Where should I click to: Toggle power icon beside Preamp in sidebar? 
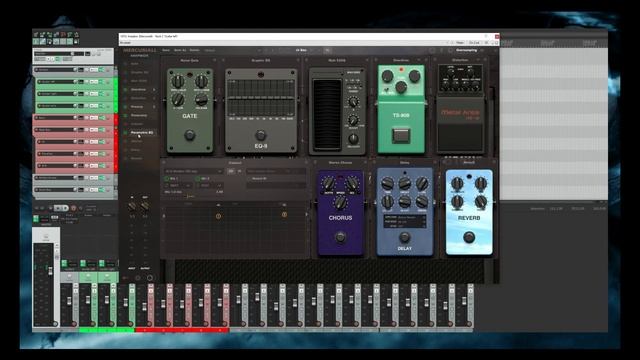pyautogui.click(x=126, y=107)
